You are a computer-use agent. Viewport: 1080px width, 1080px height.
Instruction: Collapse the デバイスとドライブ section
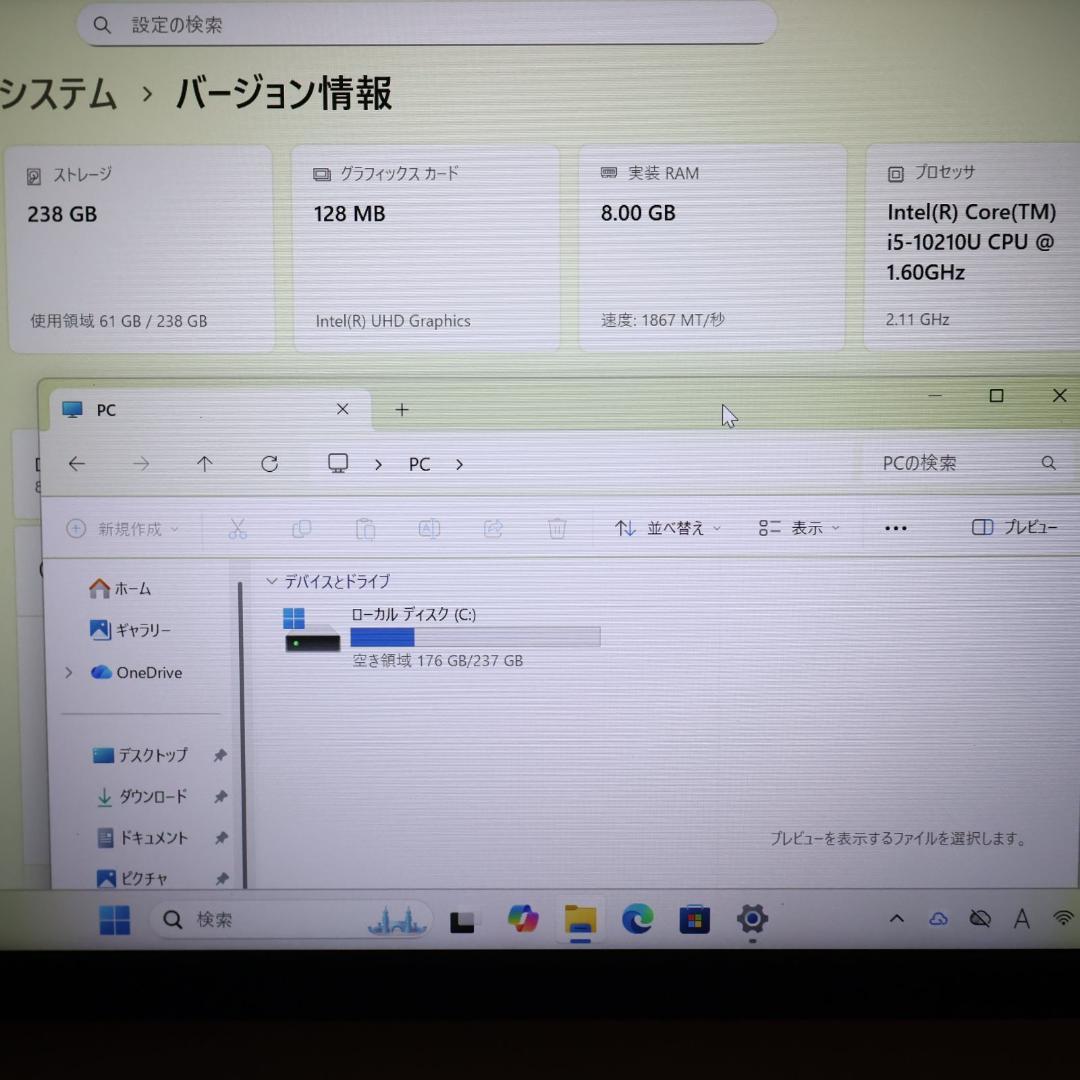[x=270, y=581]
